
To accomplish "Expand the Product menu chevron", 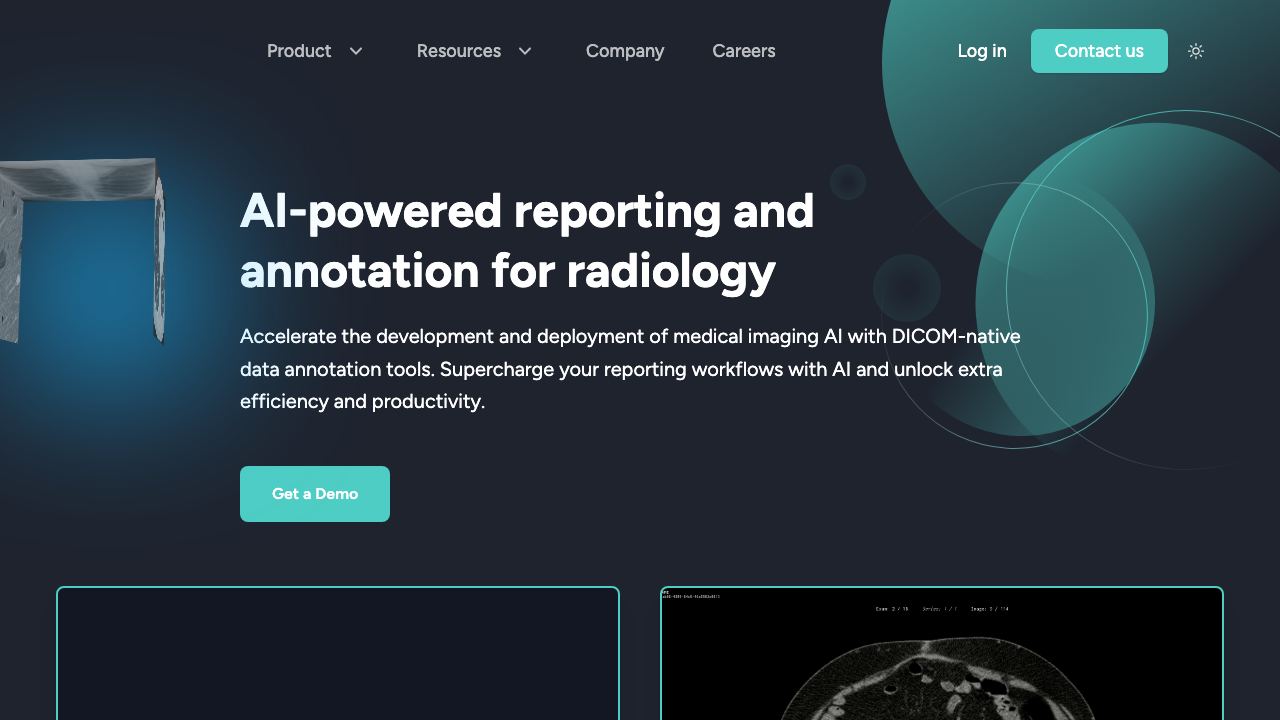I will click(356, 51).
